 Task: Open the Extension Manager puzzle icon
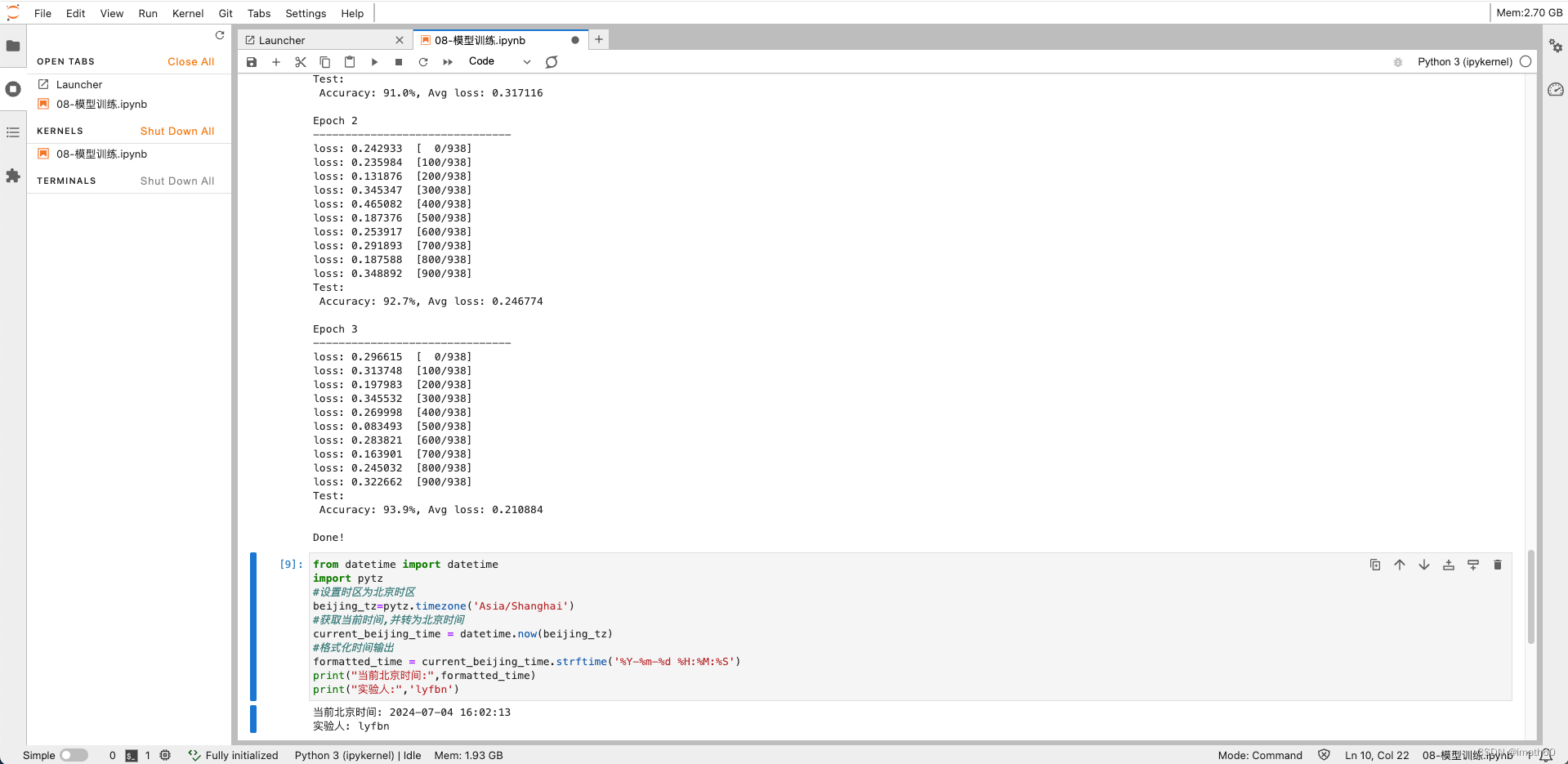coord(13,176)
